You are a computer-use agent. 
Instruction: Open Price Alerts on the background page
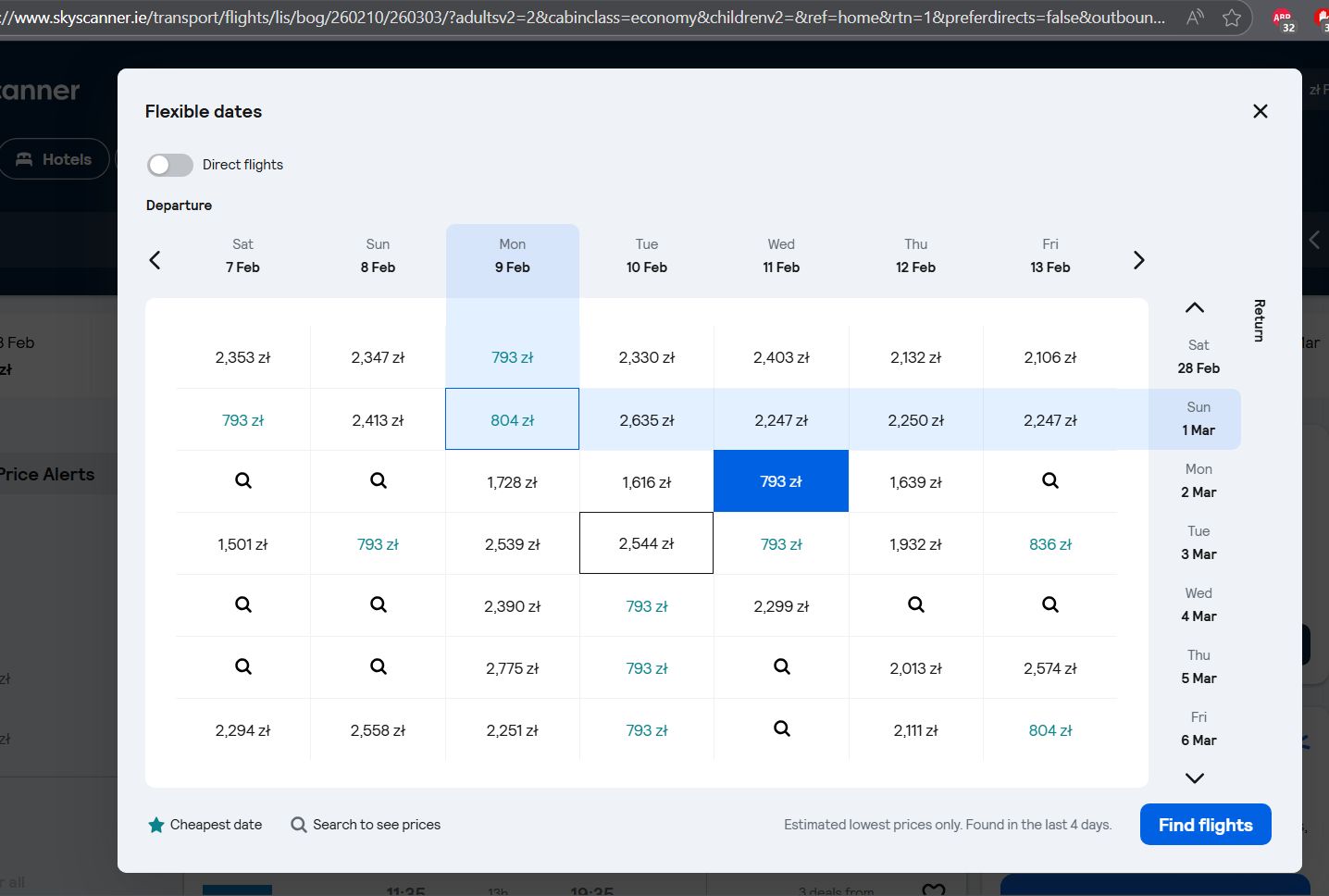47,474
